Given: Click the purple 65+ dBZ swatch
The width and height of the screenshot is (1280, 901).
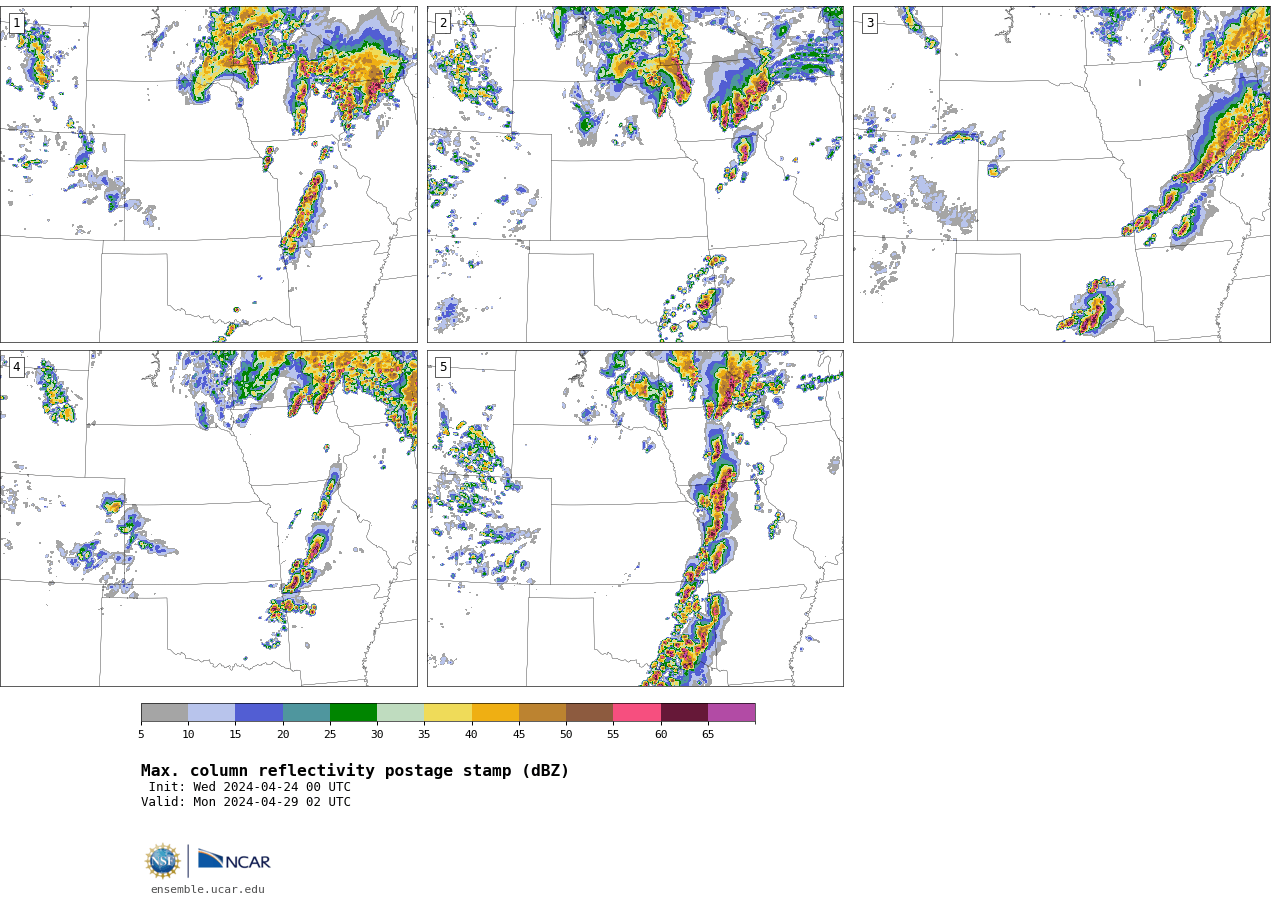Looking at the screenshot, I should point(732,712).
